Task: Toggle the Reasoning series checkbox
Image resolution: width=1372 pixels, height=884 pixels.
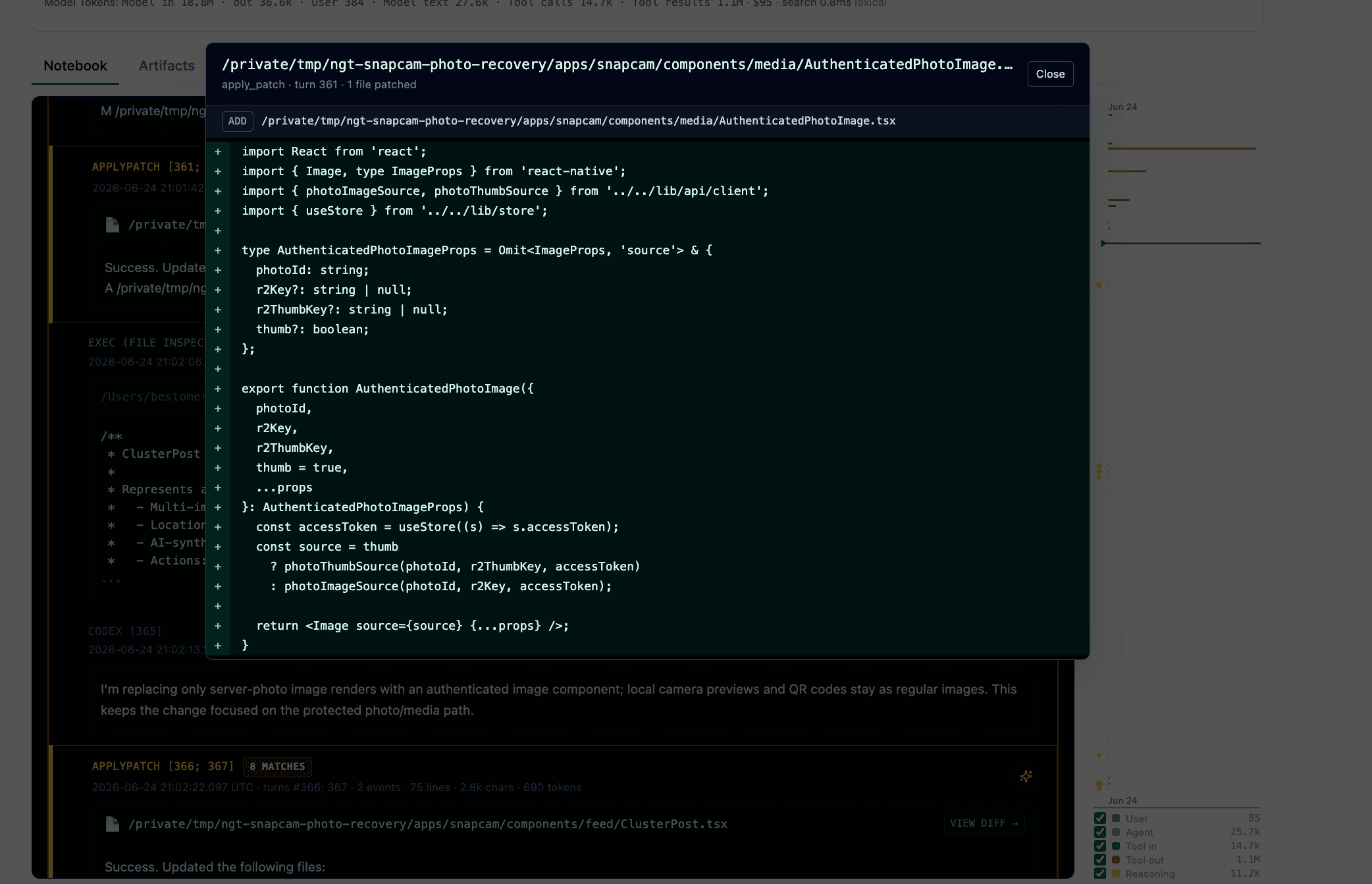Action: (1099, 873)
